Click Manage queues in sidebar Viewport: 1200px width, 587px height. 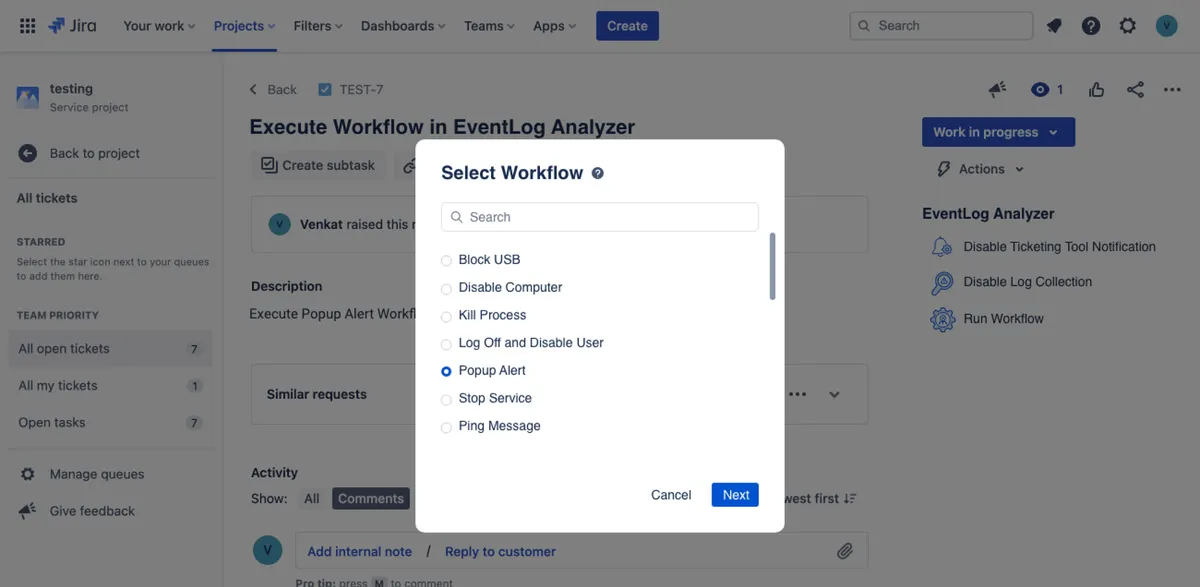(x=97, y=474)
